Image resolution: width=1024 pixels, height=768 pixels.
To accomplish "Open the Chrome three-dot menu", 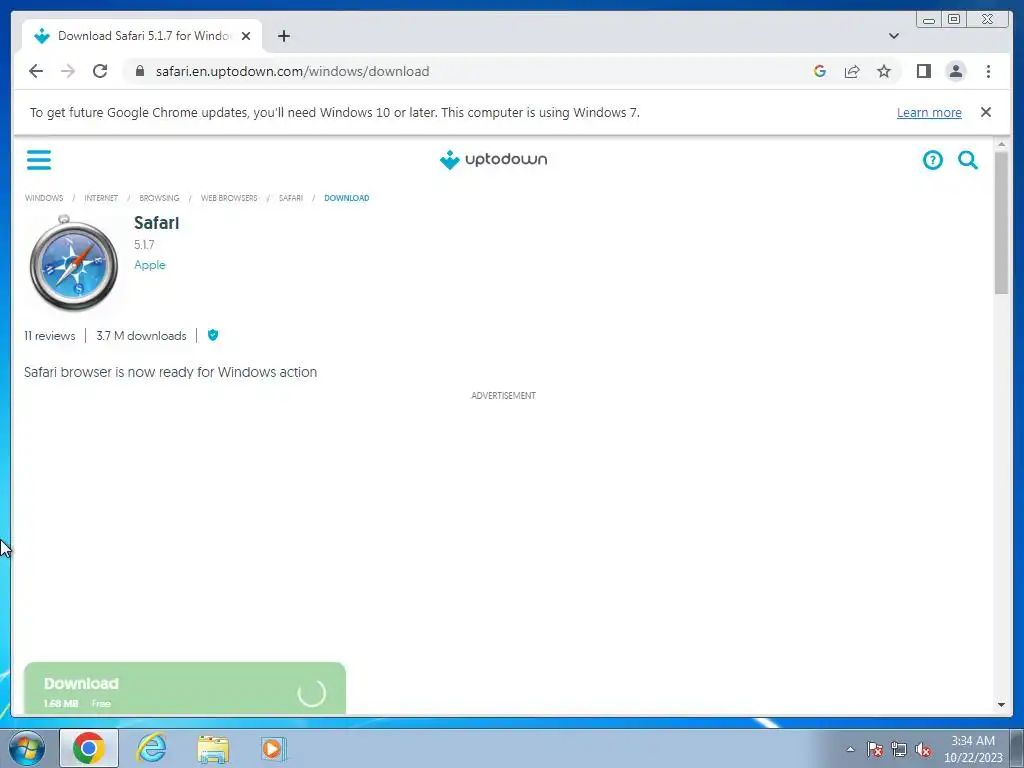I will (988, 71).
